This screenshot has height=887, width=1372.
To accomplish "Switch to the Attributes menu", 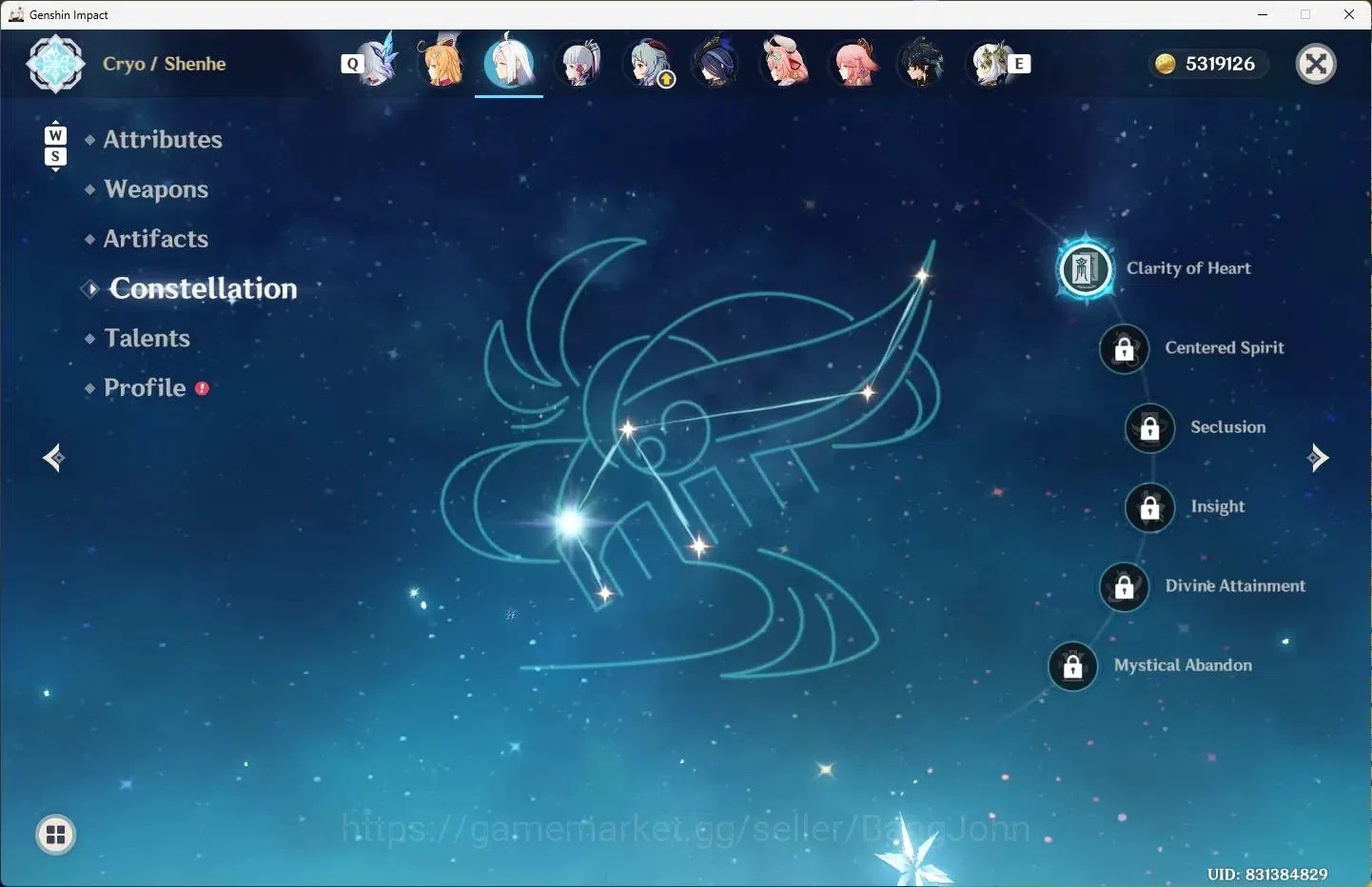I will point(163,140).
